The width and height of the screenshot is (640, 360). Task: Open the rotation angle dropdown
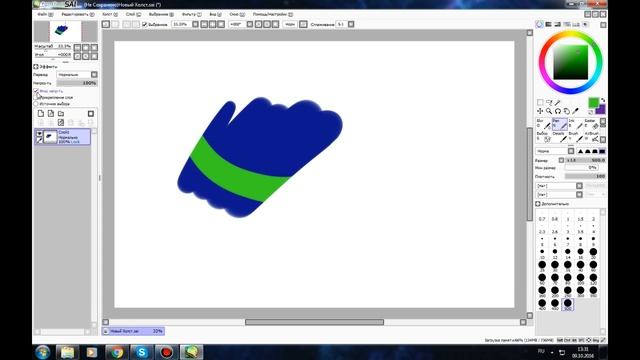point(250,24)
